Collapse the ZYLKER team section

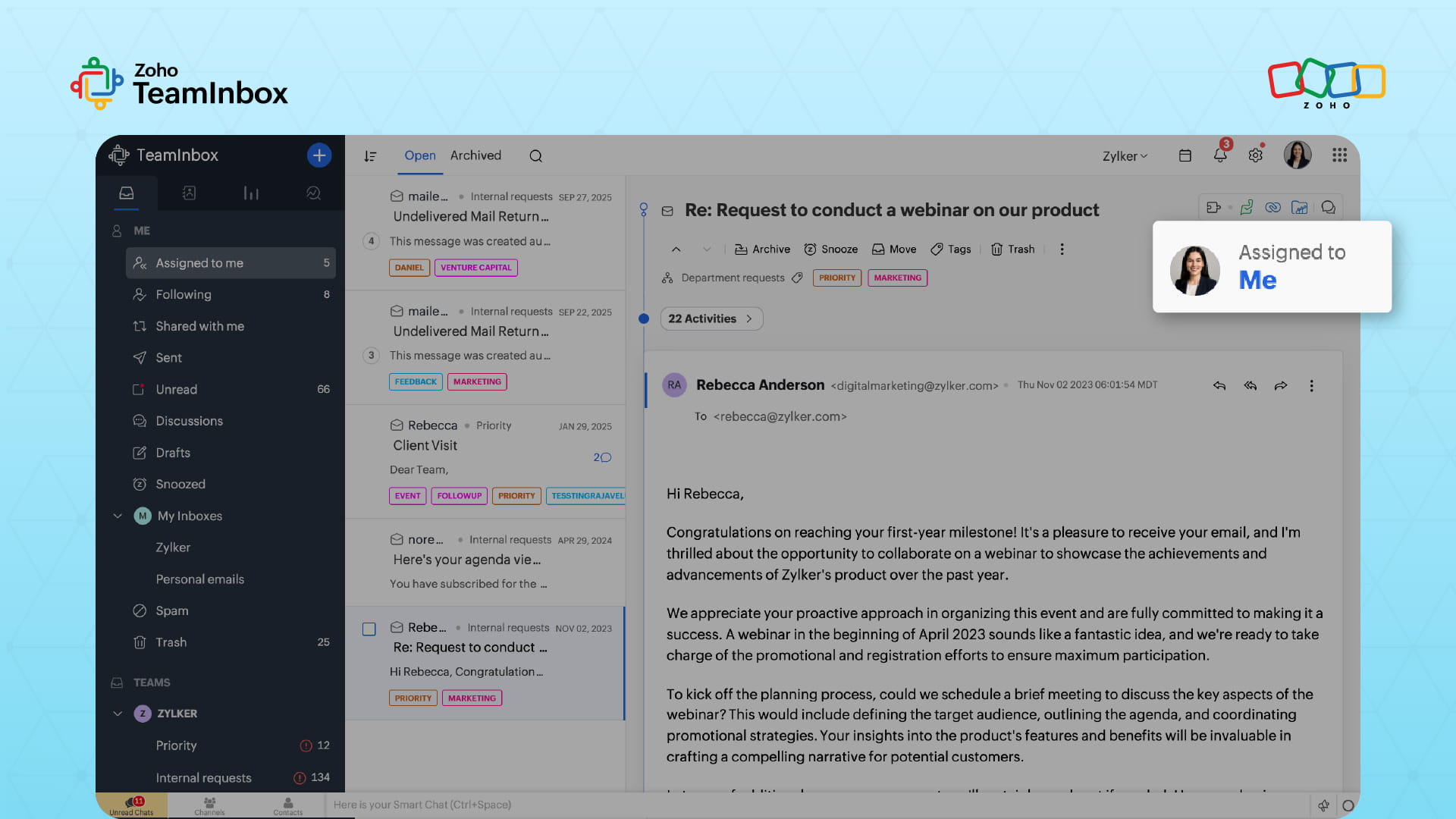pos(118,714)
